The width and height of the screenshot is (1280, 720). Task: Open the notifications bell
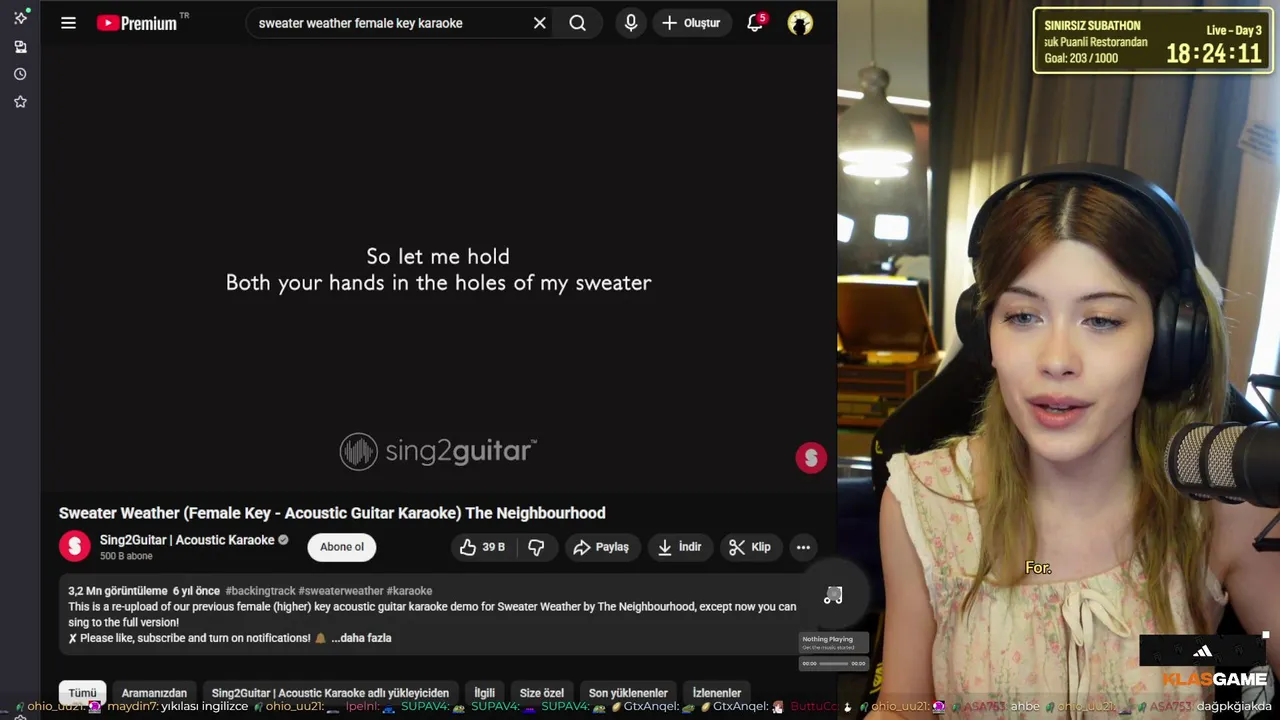pyautogui.click(x=755, y=23)
